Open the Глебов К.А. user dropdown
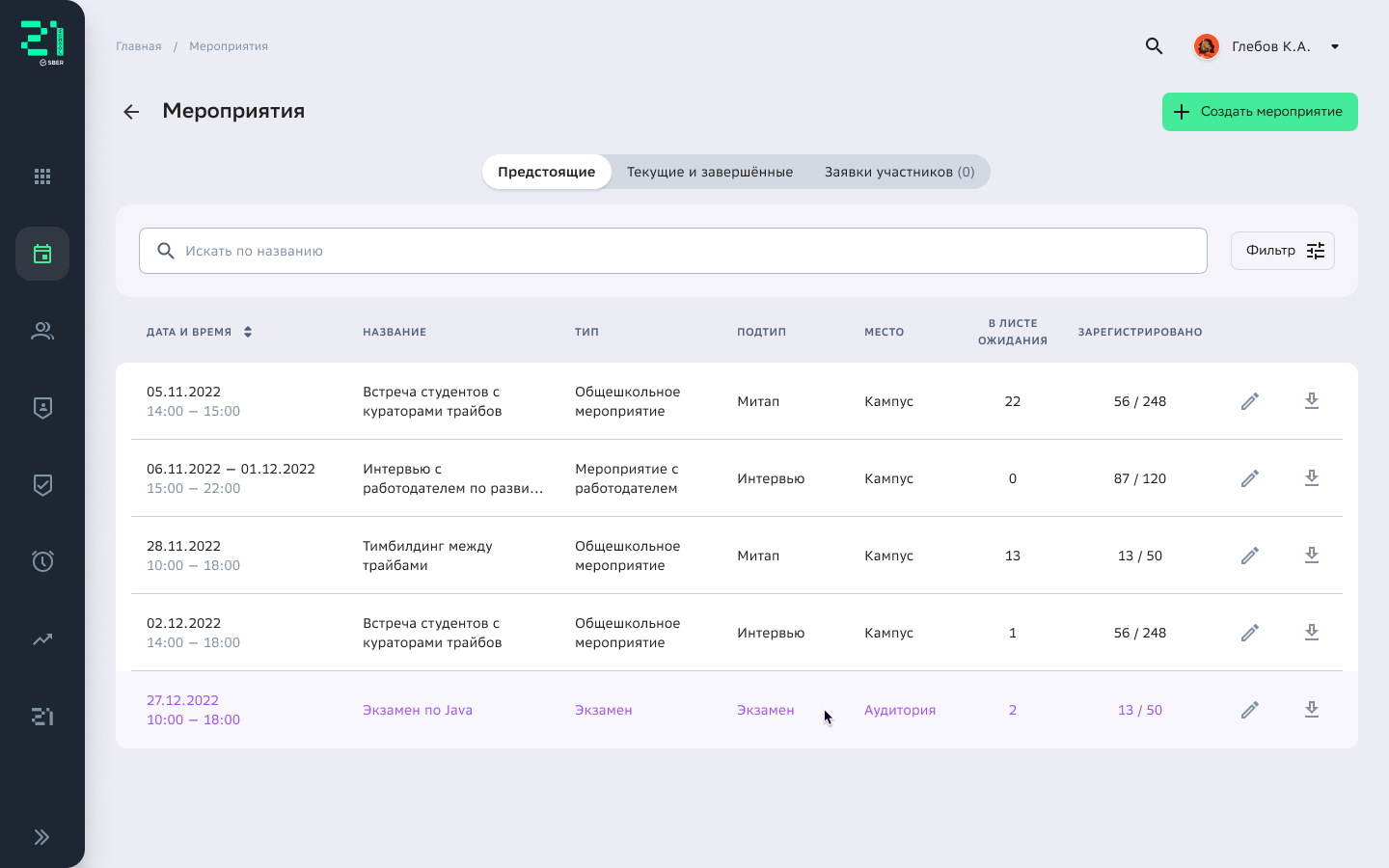Screen dimensions: 1389x868 [x=1335, y=46]
